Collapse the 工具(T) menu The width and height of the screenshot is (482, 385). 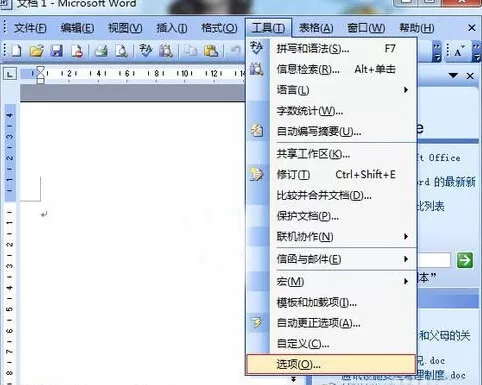click(x=268, y=28)
